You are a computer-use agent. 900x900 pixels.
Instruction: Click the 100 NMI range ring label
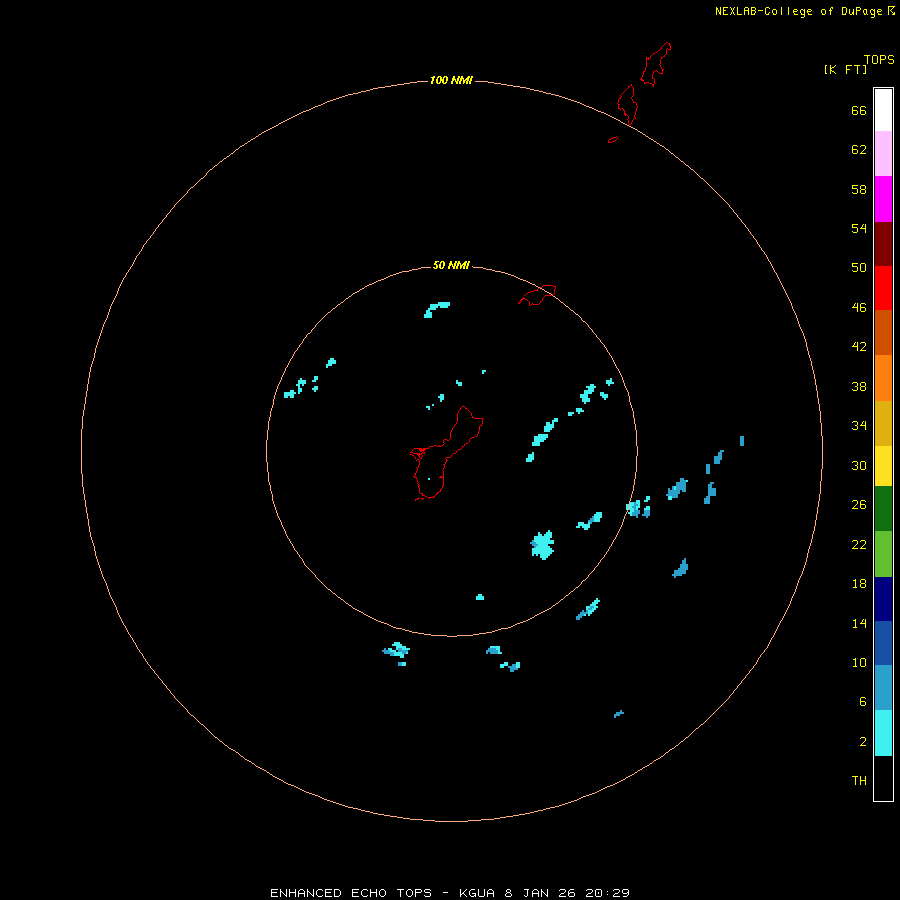tap(451, 80)
